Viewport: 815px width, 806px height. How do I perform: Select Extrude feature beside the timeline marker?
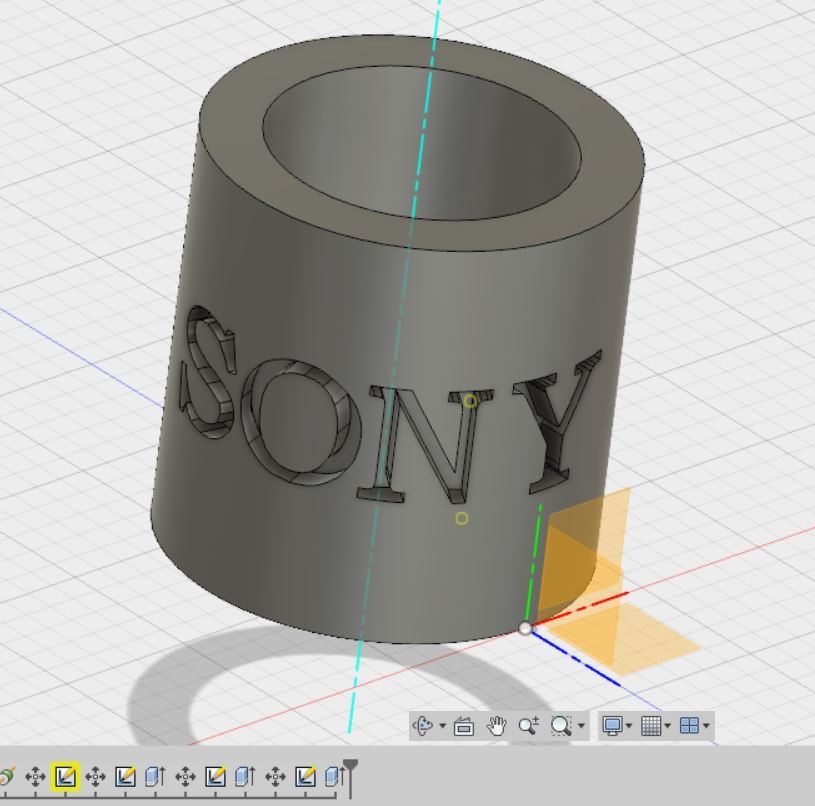click(x=334, y=777)
